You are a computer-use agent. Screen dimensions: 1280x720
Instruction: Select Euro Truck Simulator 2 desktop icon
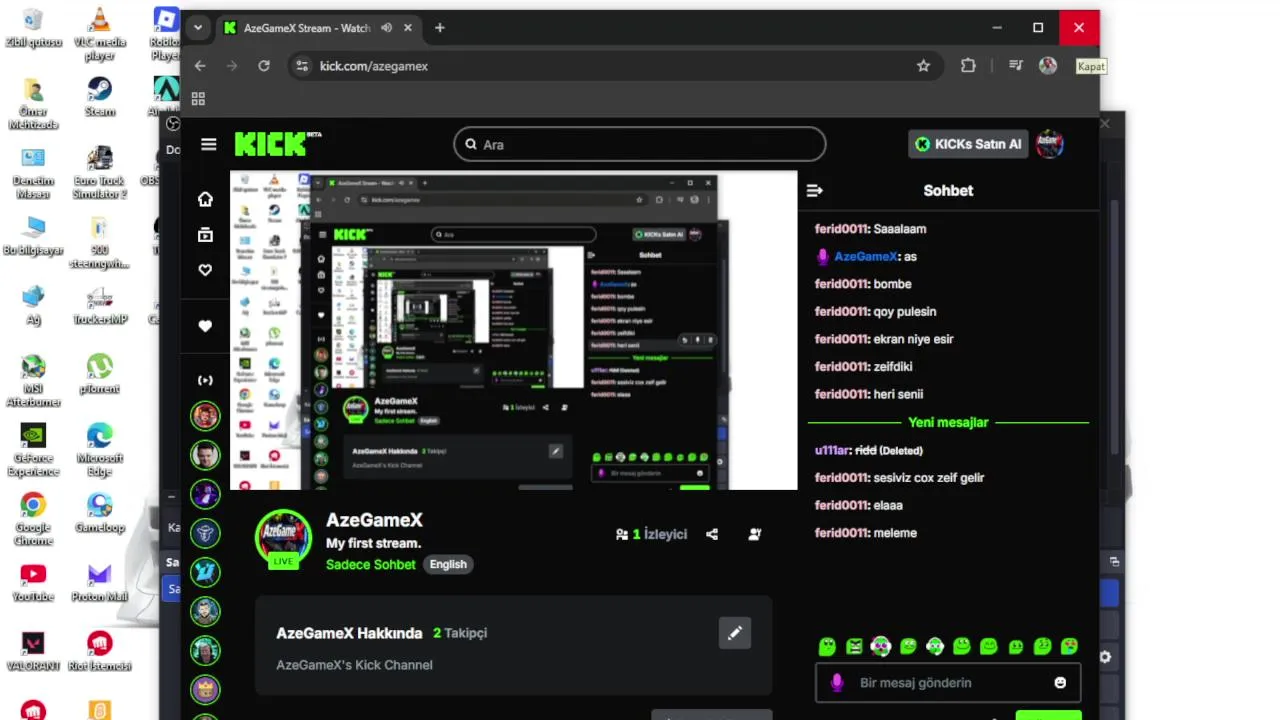click(99, 173)
